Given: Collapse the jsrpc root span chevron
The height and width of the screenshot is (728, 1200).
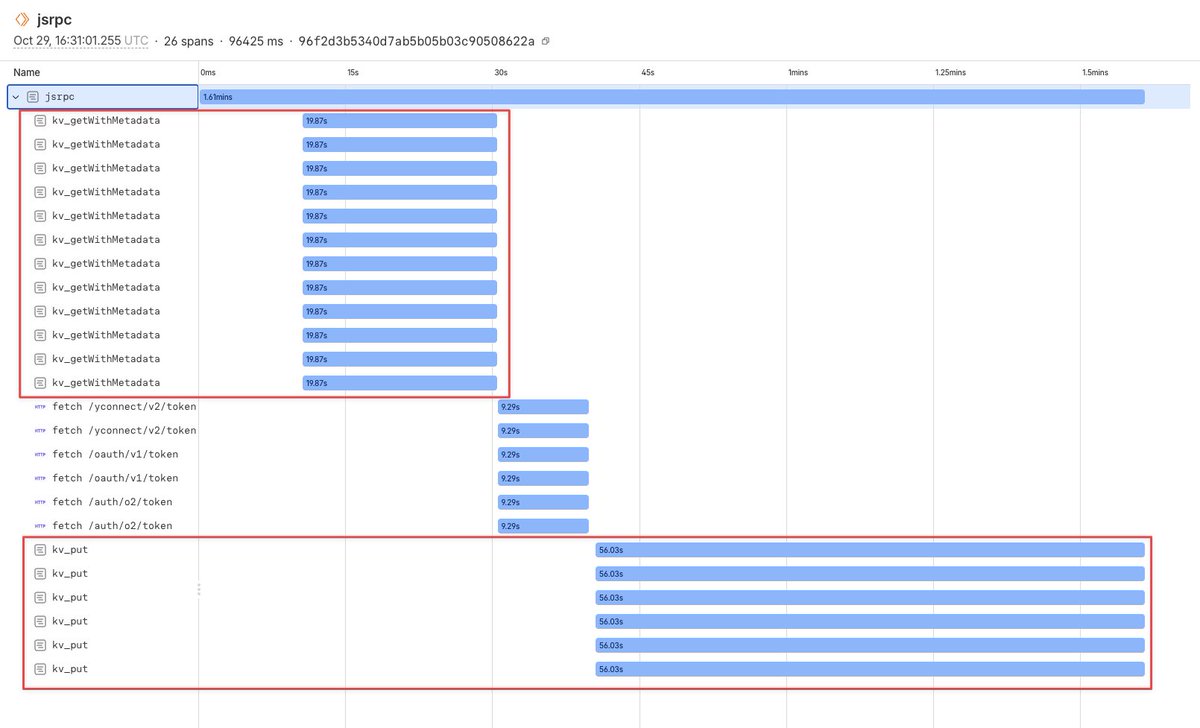Looking at the screenshot, I should (16, 97).
